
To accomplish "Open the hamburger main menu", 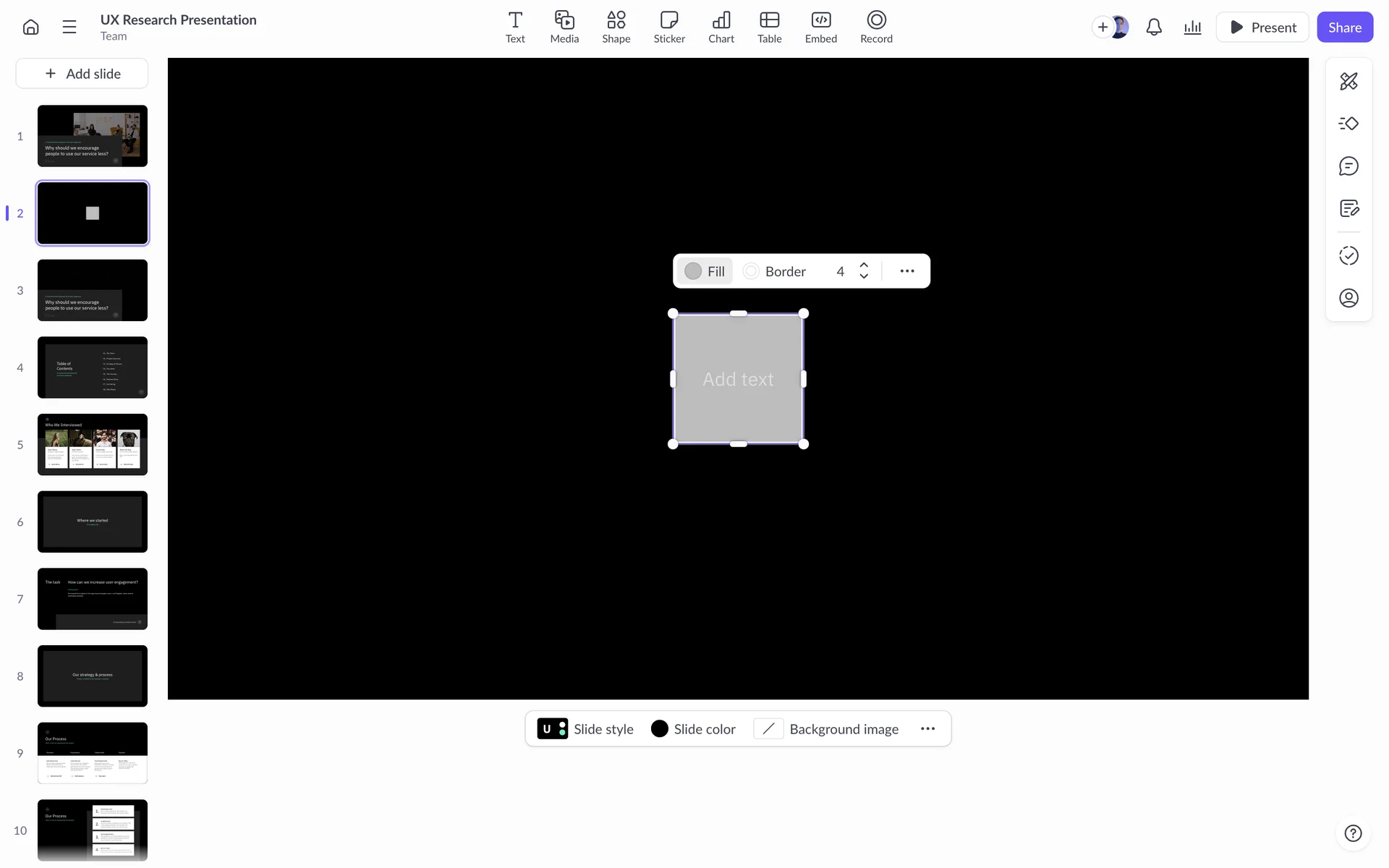I will (69, 27).
